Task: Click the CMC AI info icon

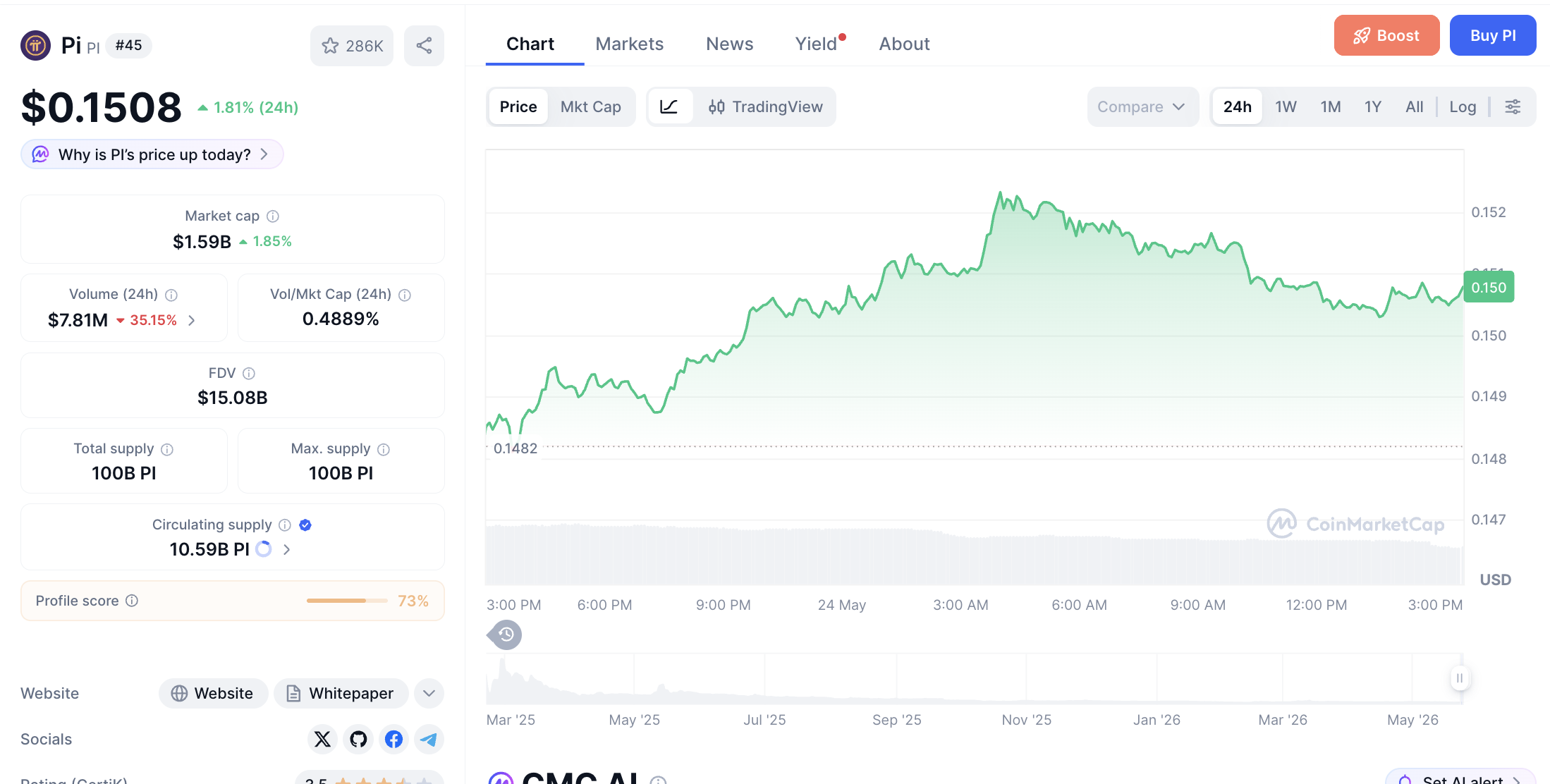Action: pyautogui.click(x=658, y=780)
